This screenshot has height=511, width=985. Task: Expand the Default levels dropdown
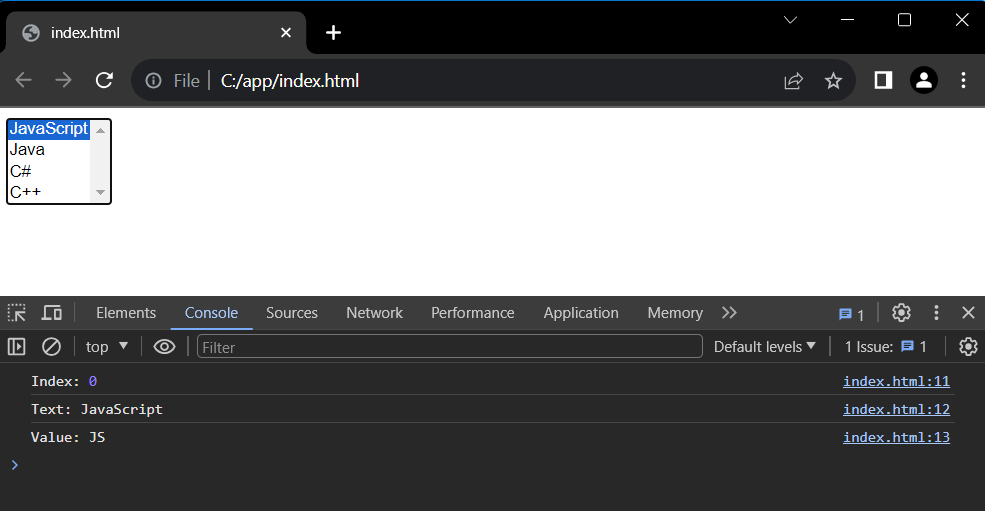click(x=765, y=347)
